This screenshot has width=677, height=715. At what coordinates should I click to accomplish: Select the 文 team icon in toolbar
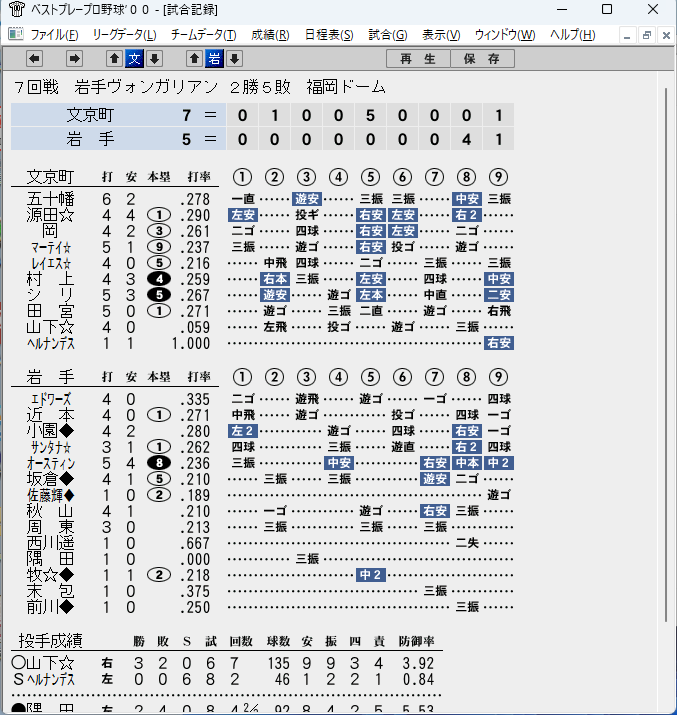coord(134,58)
